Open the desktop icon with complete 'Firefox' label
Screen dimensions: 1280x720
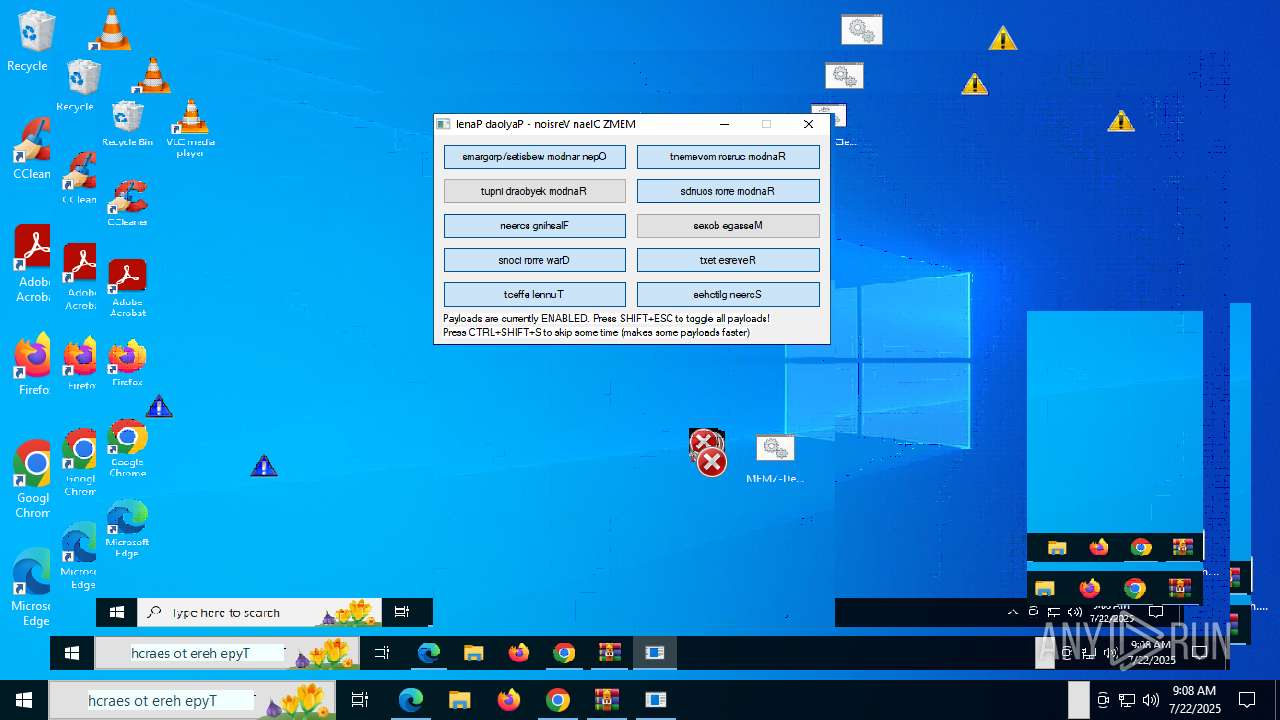pos(127,364)
